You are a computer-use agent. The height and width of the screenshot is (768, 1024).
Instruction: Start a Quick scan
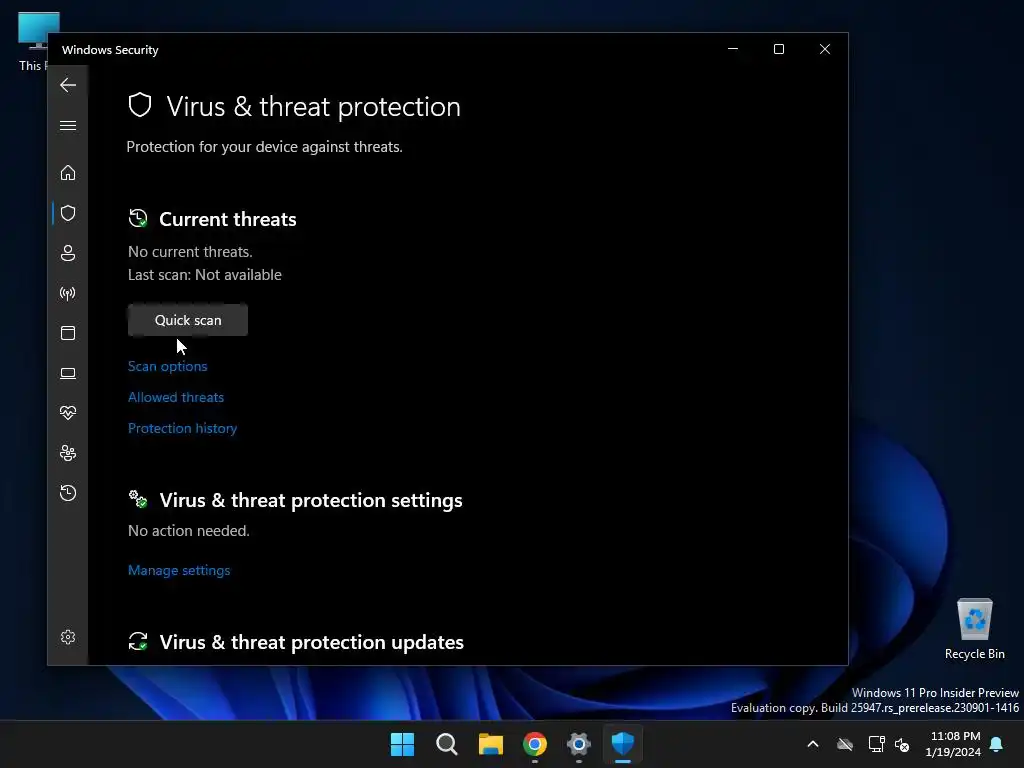188,320
